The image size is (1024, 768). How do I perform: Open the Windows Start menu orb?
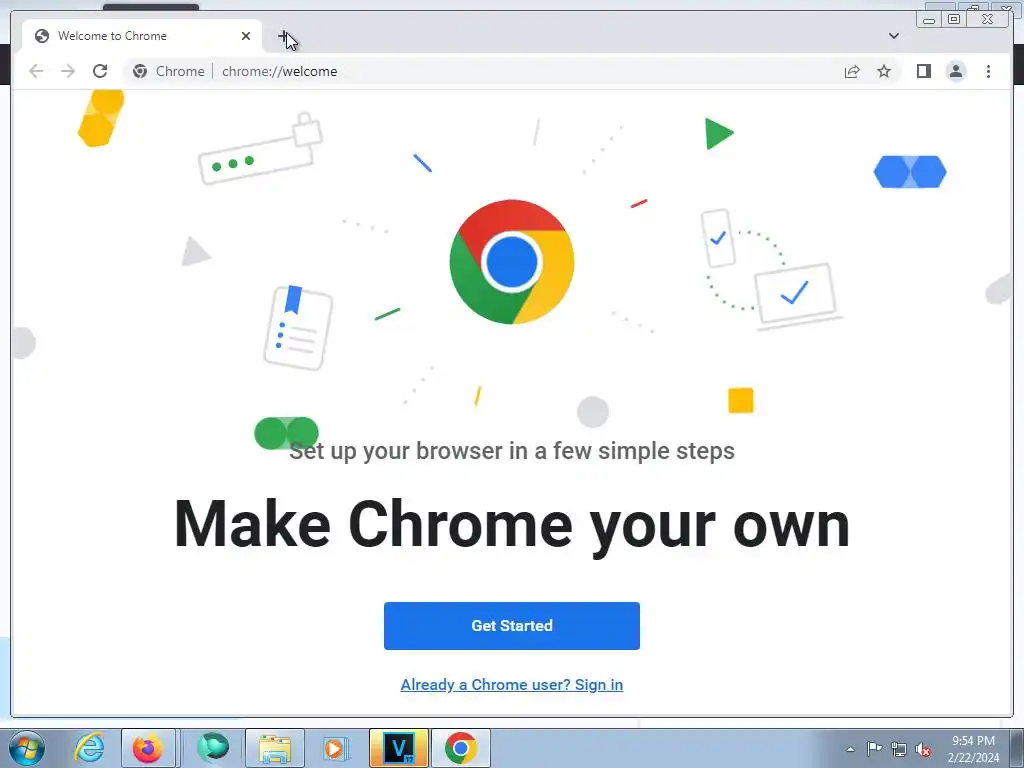pos(27,748)
